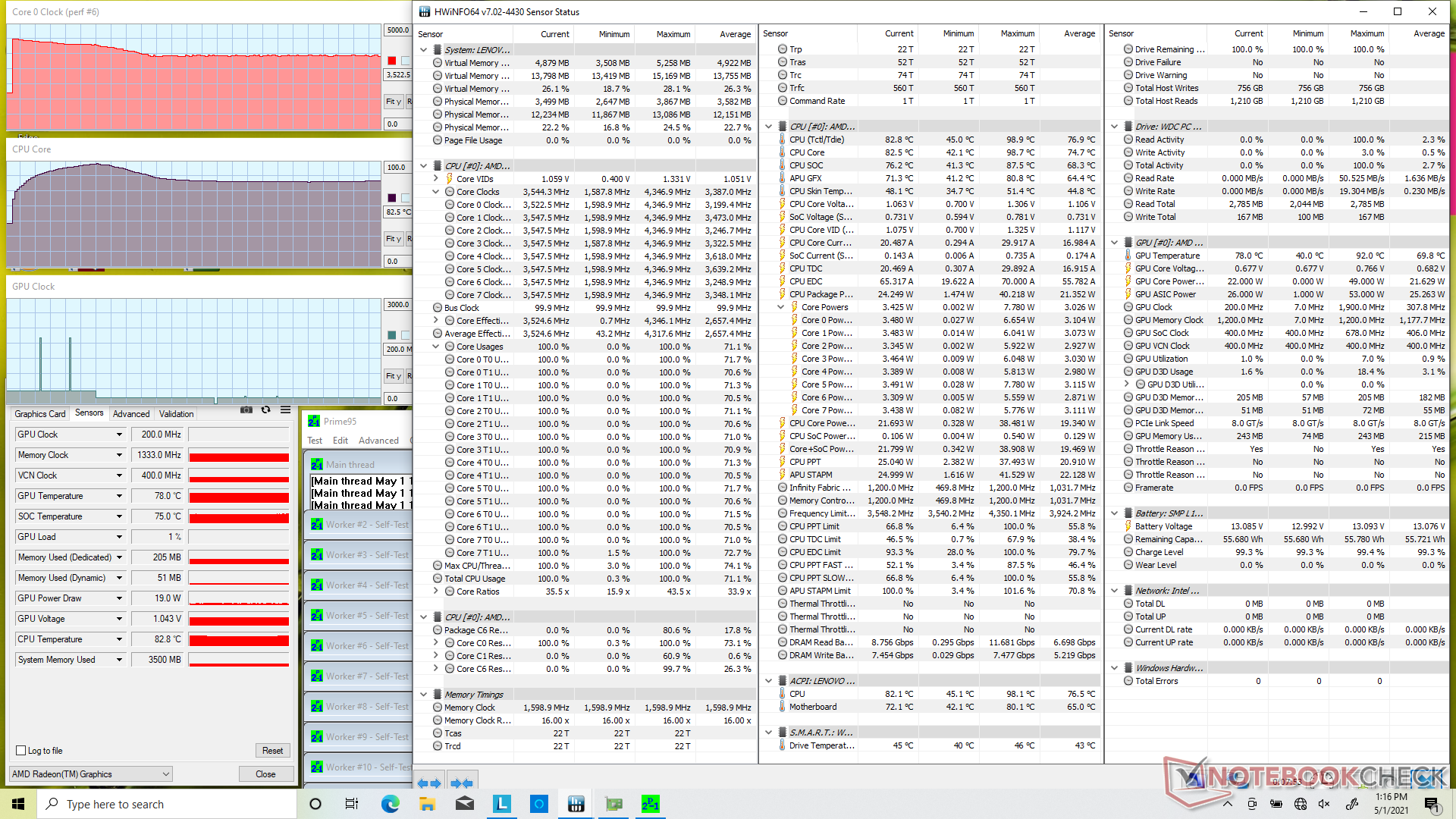This screenshot has width=1456, height=819.
Task: Open HWiNFO icon in taskbar
Action: (576, 804)
